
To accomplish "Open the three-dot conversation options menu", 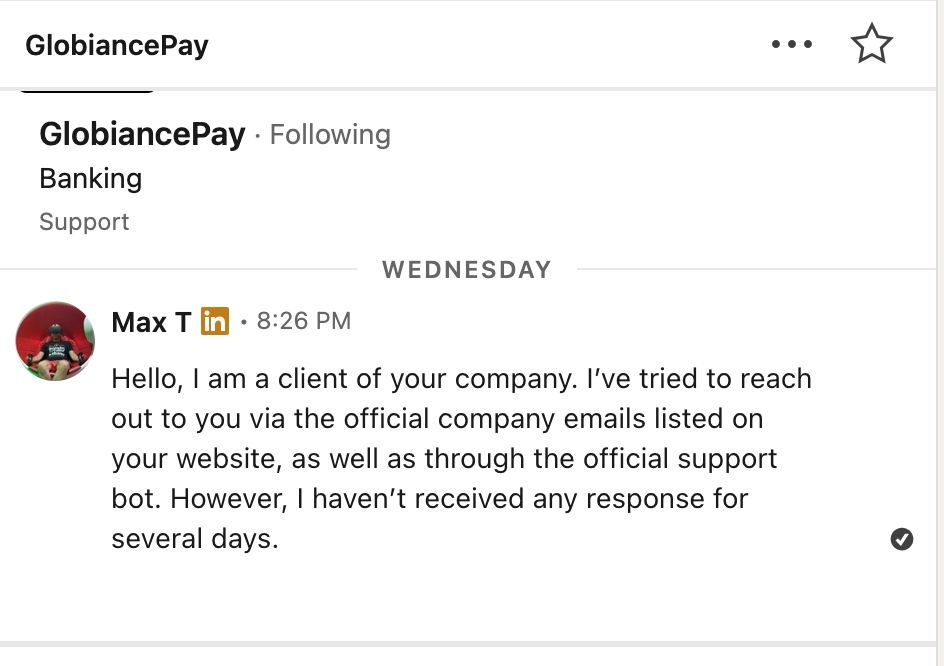I will point(792,44).
